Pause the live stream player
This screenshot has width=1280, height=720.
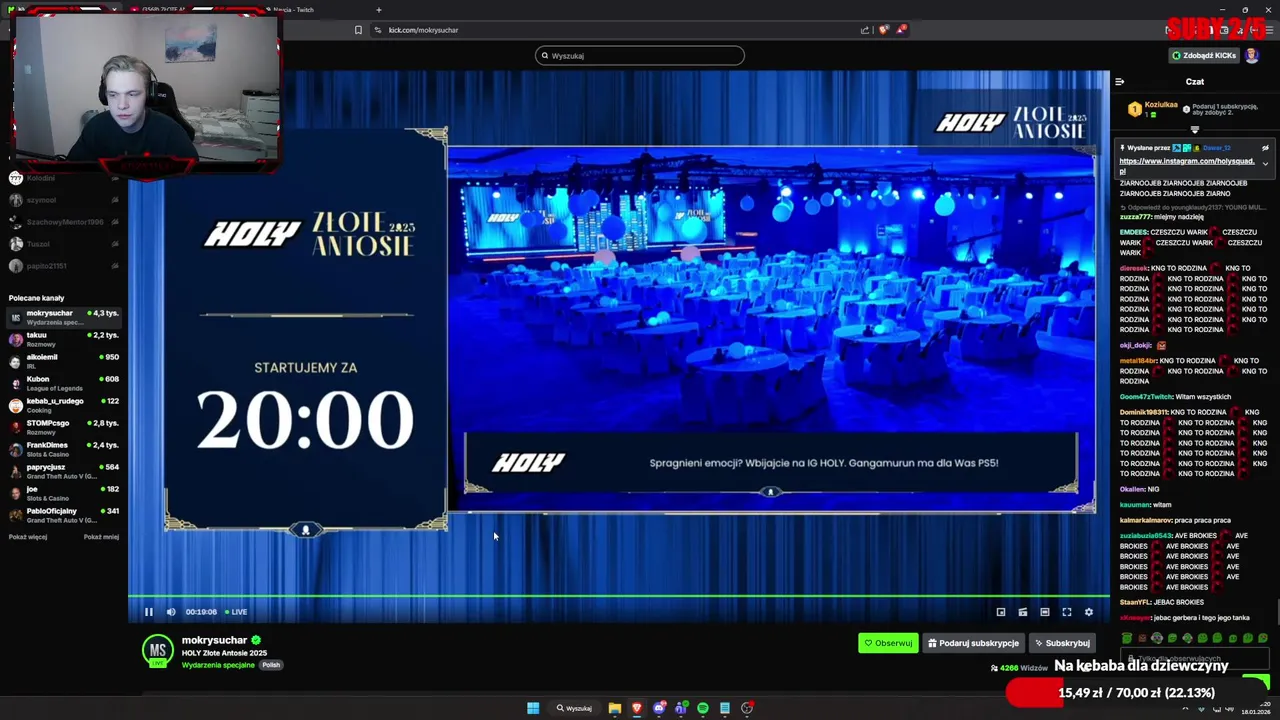[149, 612]
